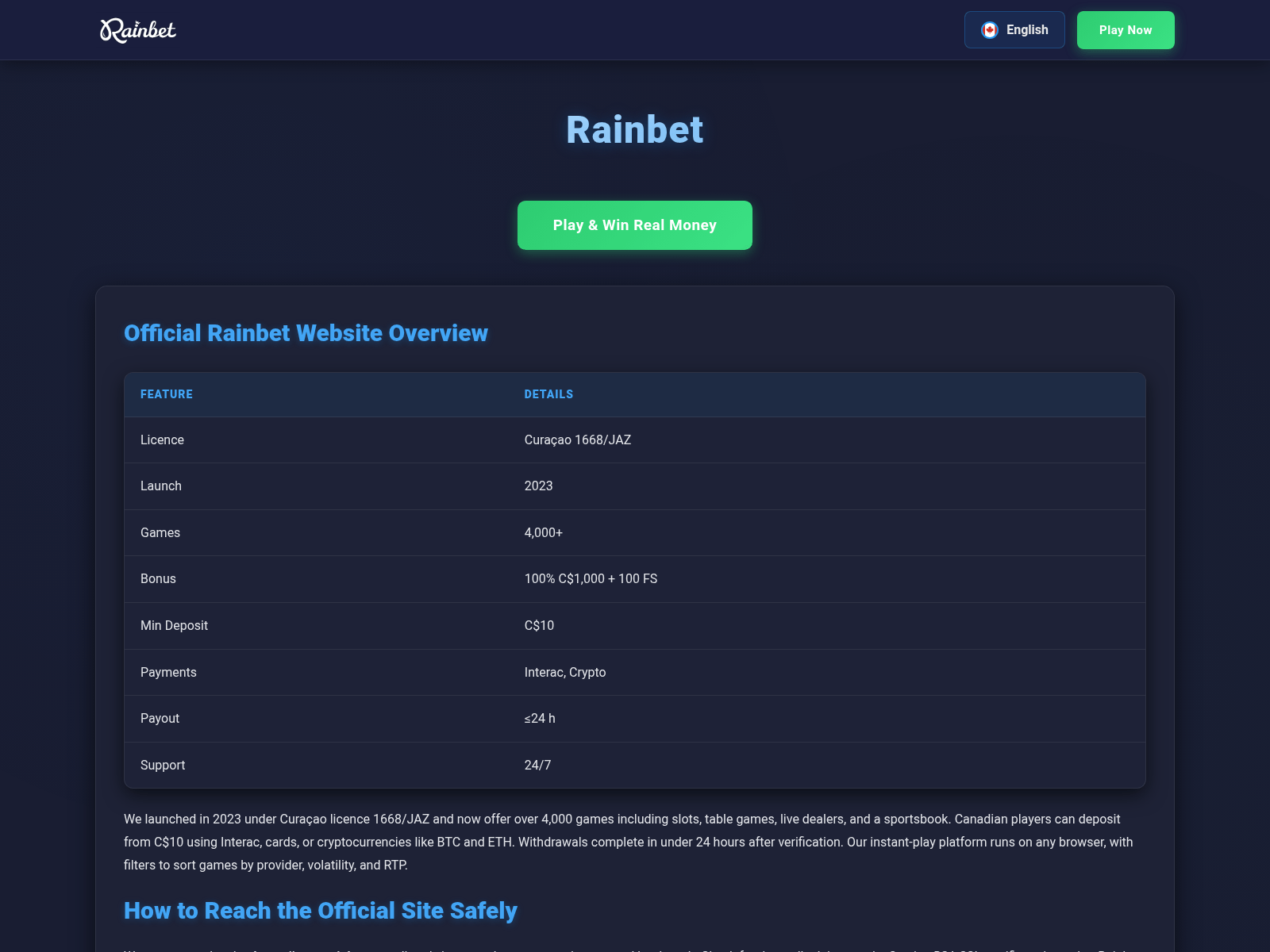Select the Payout row label
The image size is (1270, 952).
click(x=160, y=719)
